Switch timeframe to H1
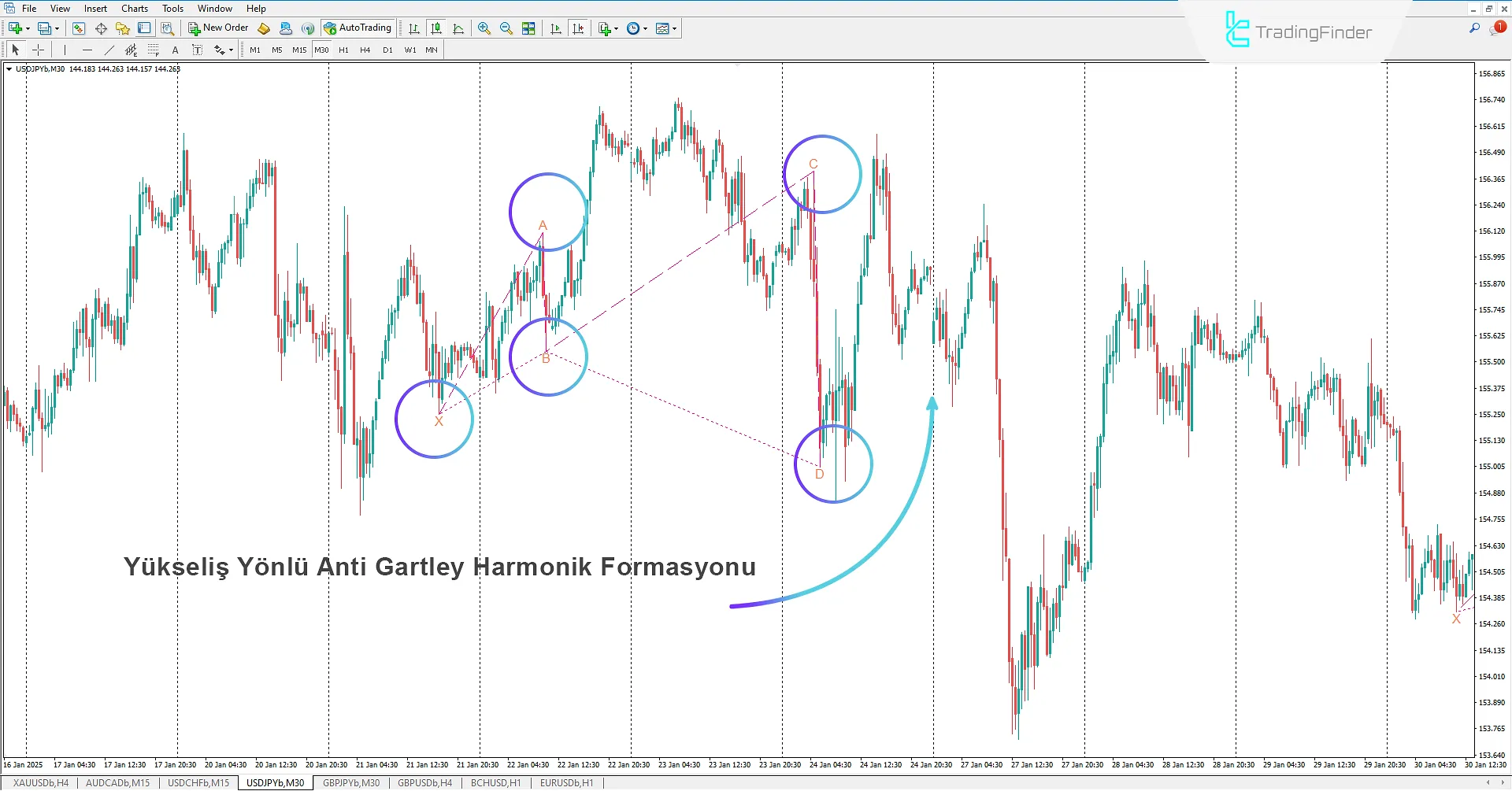 (343, 50)
